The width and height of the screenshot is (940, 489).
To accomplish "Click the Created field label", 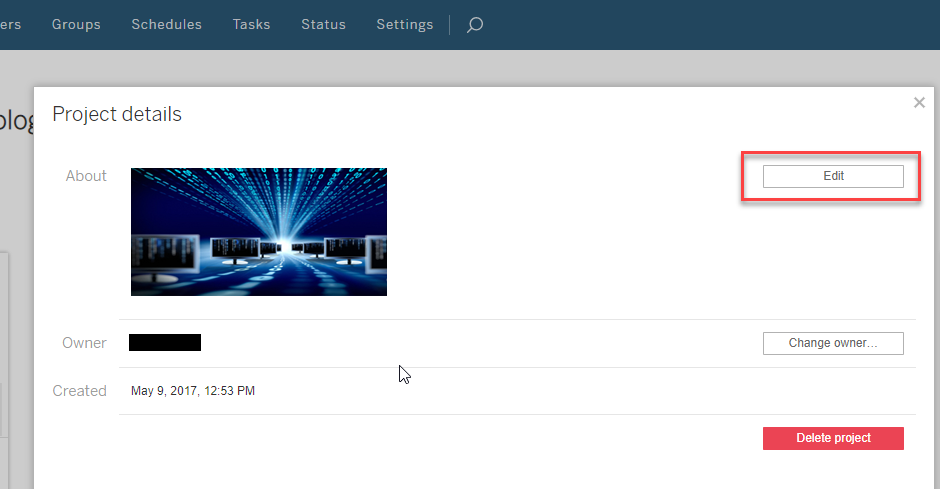I will pos(80,391).
